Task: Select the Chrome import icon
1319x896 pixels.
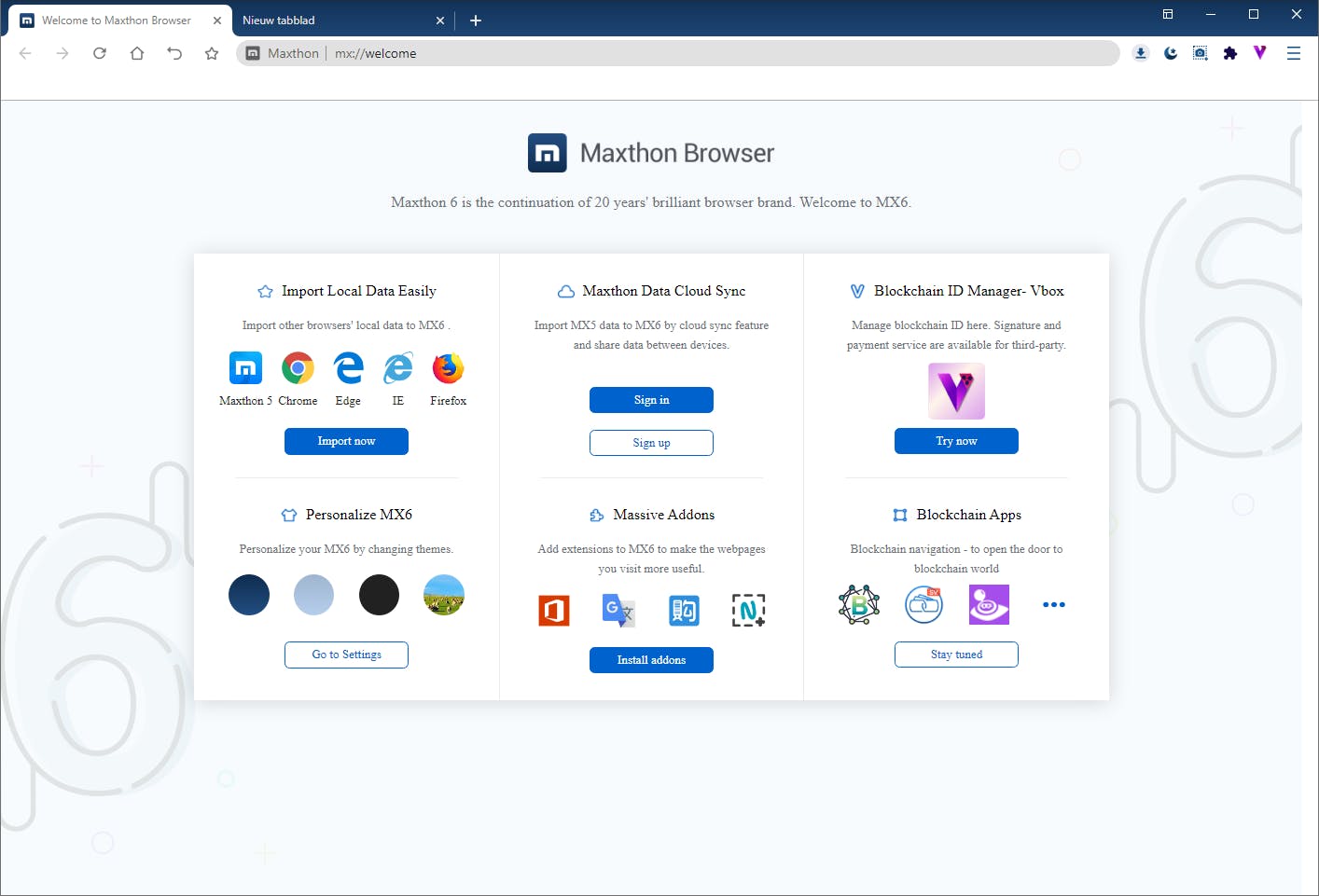Action: 298,368
